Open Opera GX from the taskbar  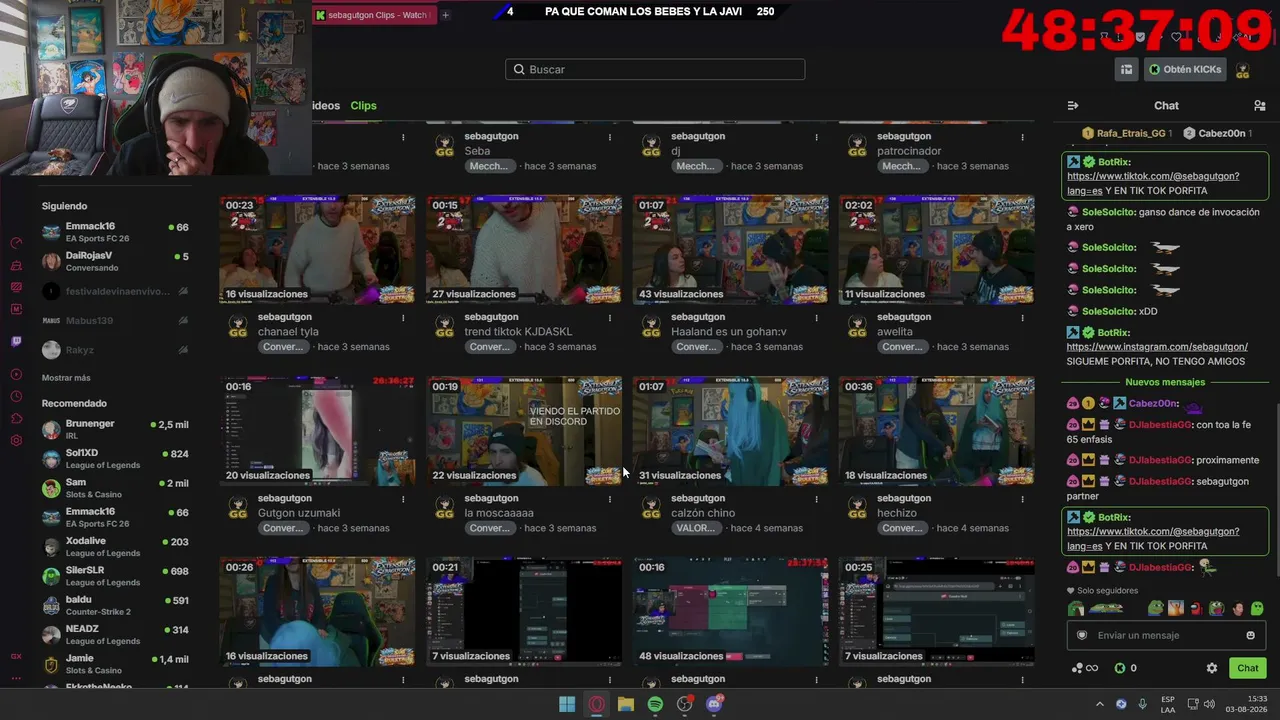pos(597,704)
